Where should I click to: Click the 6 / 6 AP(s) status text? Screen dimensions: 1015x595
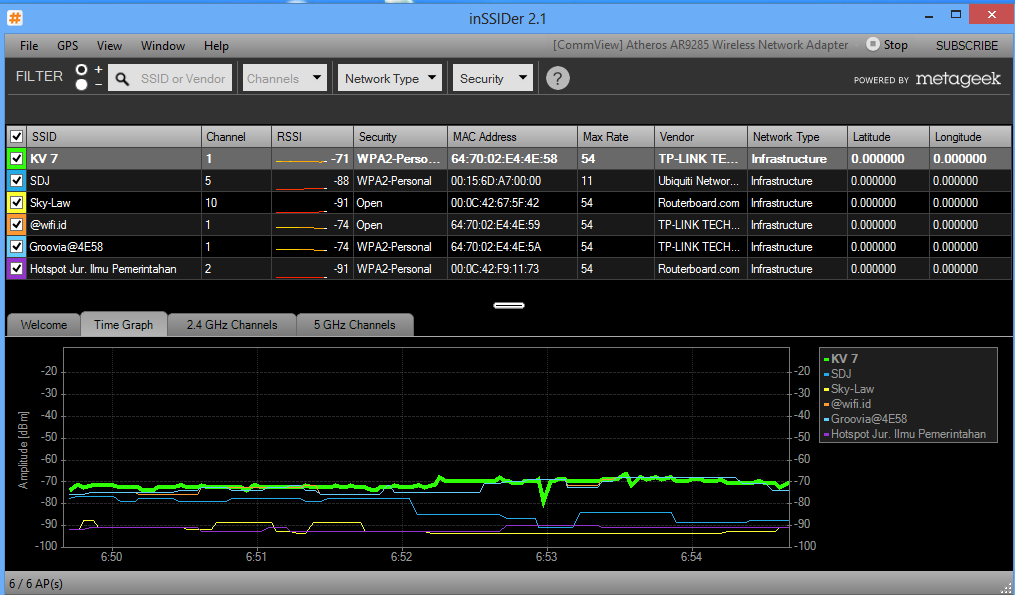pos(36,583)
